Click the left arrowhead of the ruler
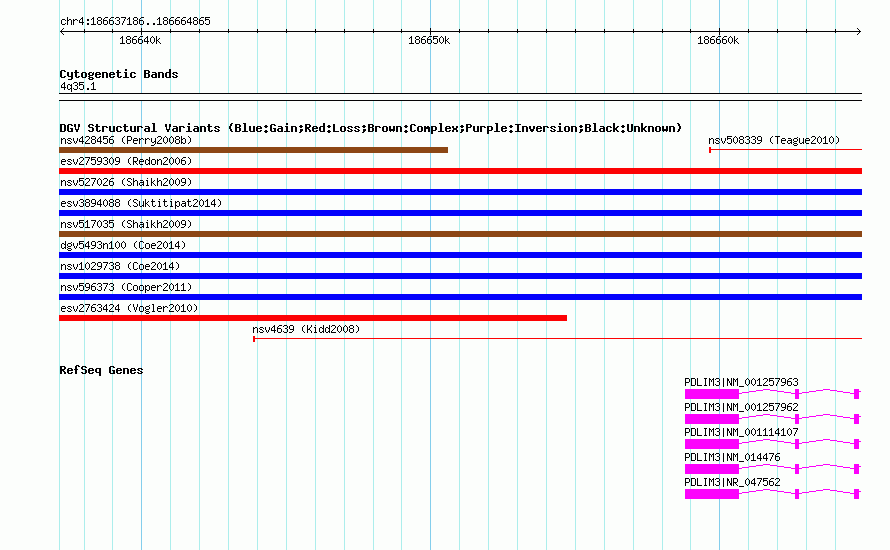This screenshot has height=550, width=890. click(x=62, y=31)
